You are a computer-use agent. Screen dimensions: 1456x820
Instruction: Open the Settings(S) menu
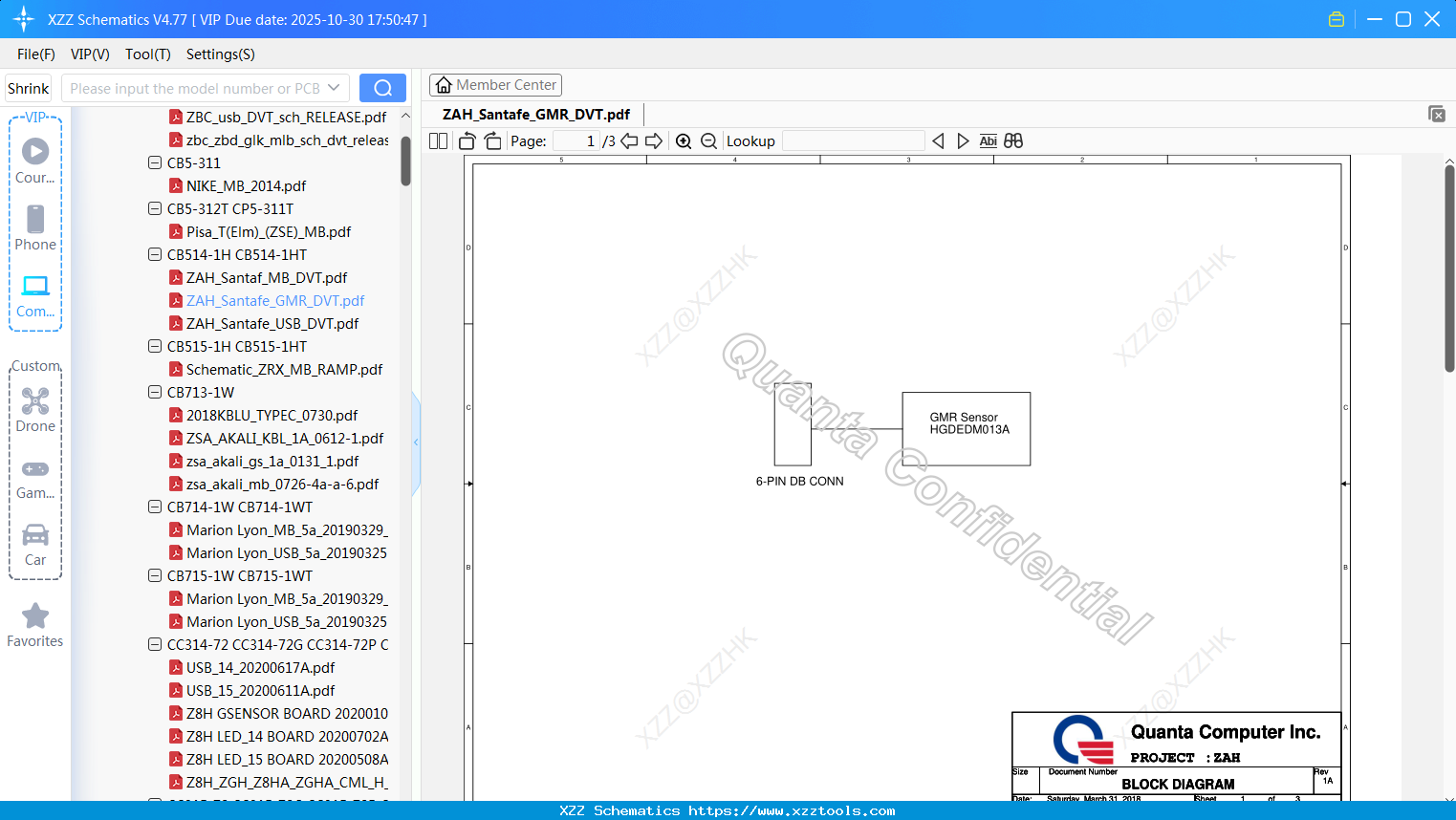(x=221, y=54)
